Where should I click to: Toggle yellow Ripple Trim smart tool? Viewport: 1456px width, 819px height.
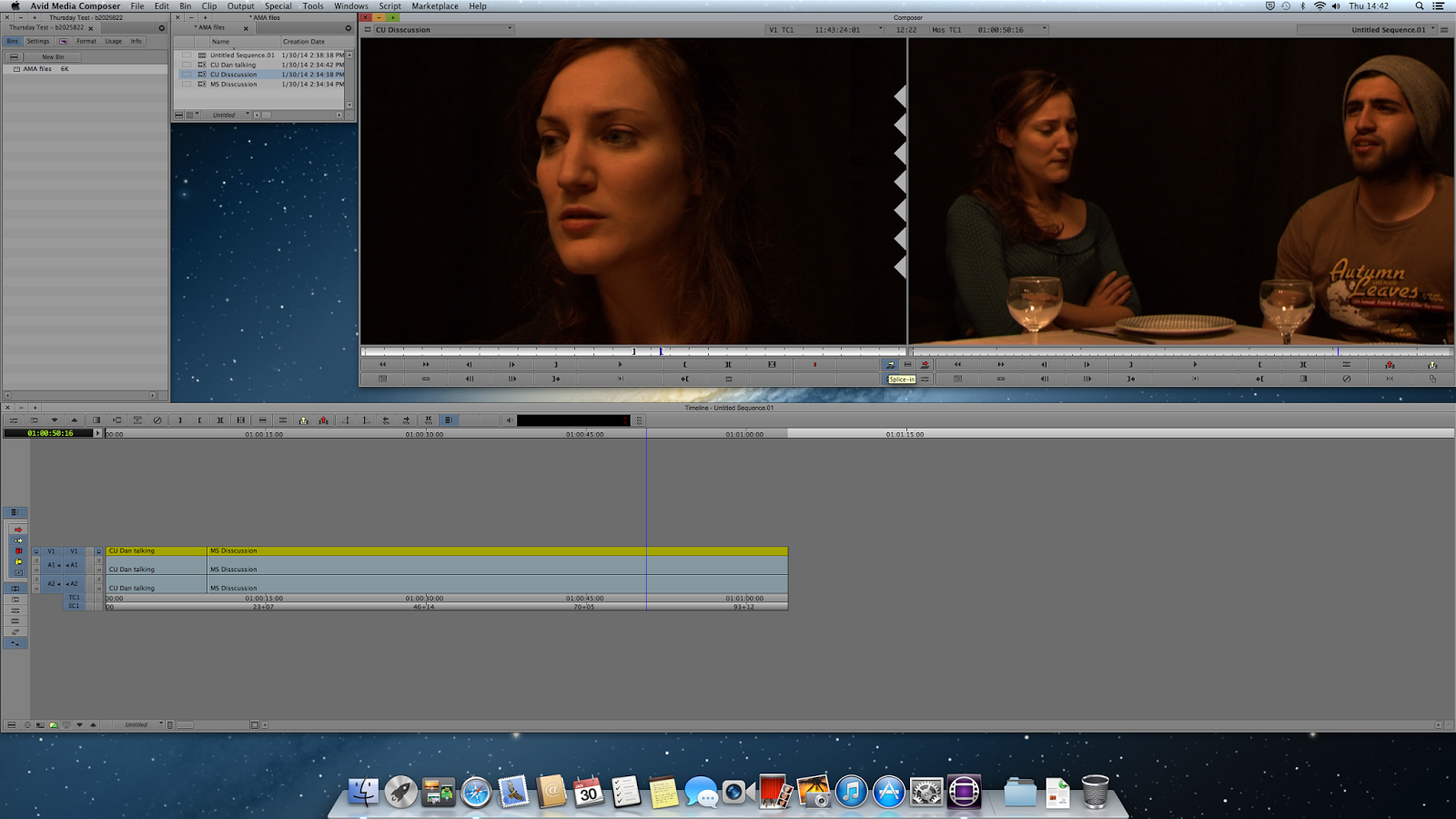point(18,561)
